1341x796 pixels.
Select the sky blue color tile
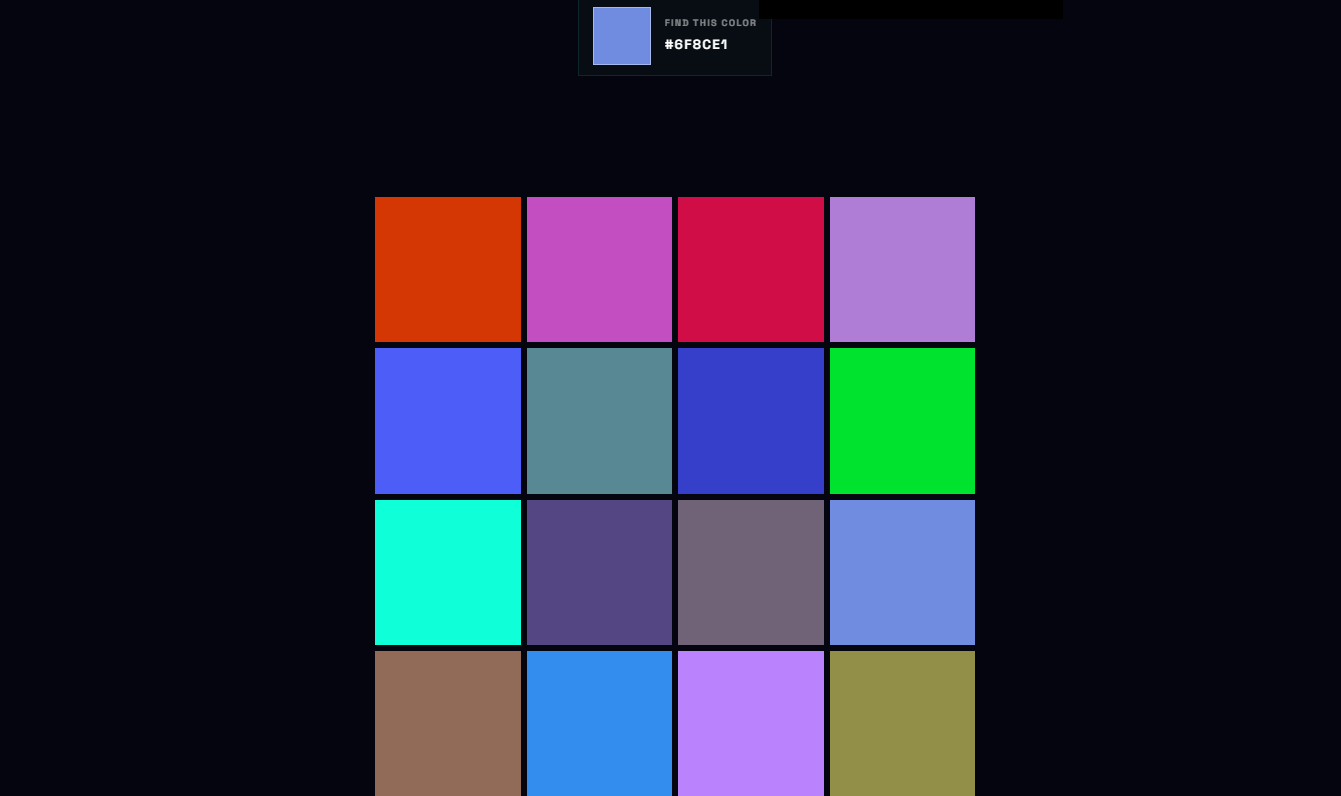[599, 723]
